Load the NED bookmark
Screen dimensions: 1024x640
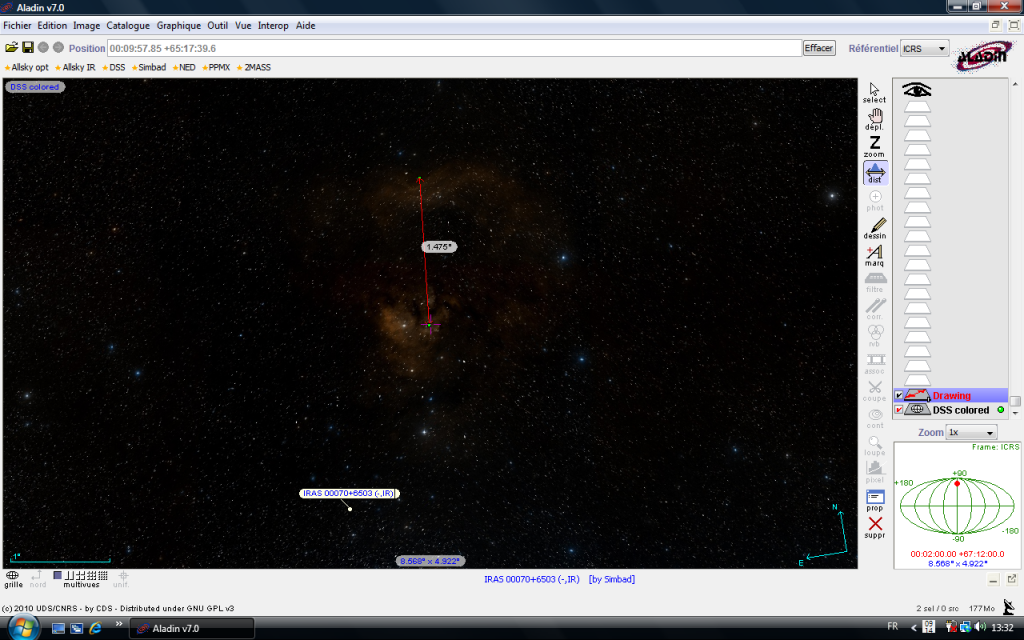click(184, 67)
